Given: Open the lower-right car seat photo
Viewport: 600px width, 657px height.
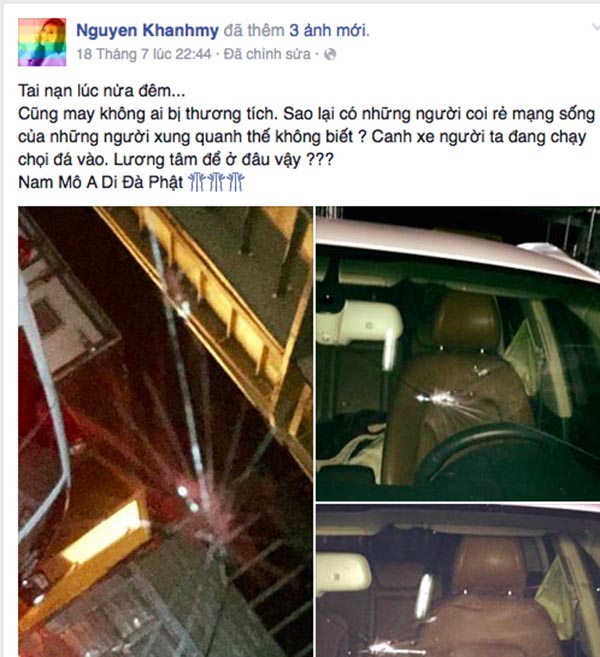Looking at the screenshot, I should pos(458,581).
